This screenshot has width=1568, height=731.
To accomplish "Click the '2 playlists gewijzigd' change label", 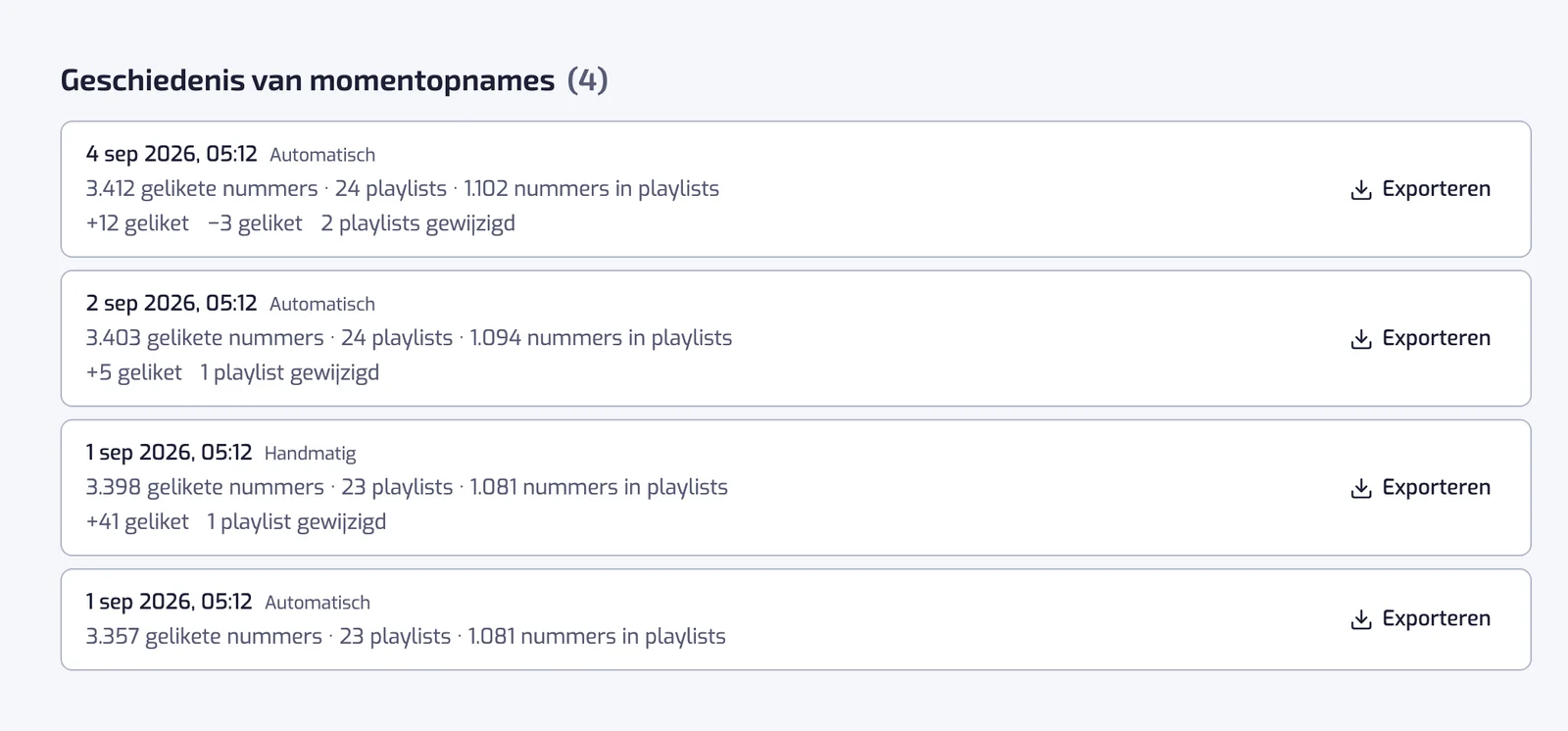I will pos(417,223).
